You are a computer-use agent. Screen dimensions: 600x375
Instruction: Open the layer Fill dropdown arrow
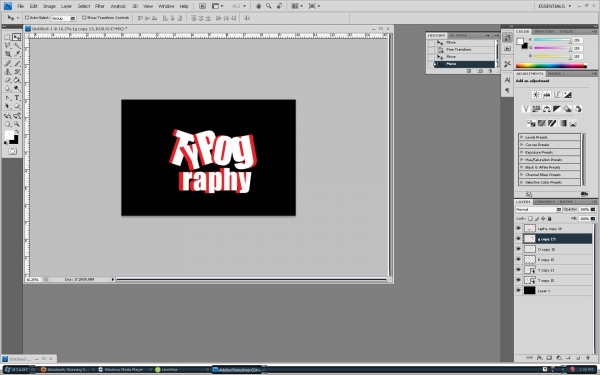pos(593,218)
